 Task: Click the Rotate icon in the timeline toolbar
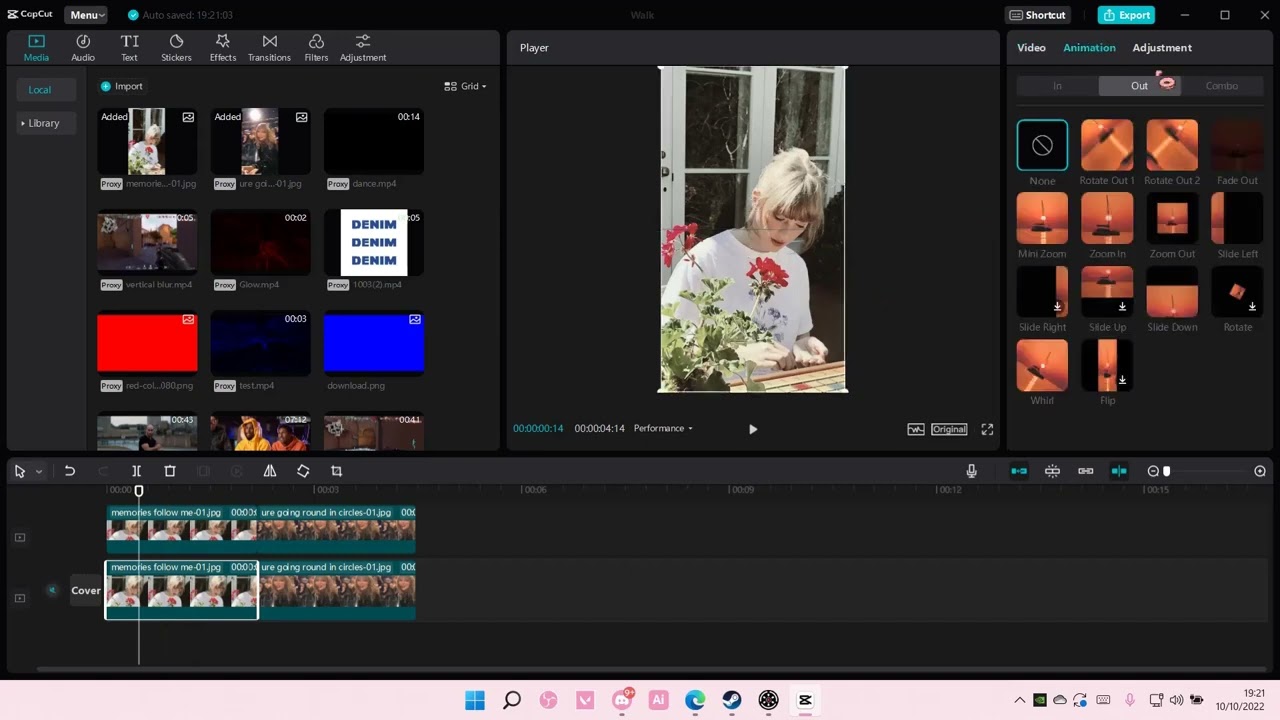click(x=303, y=471)
